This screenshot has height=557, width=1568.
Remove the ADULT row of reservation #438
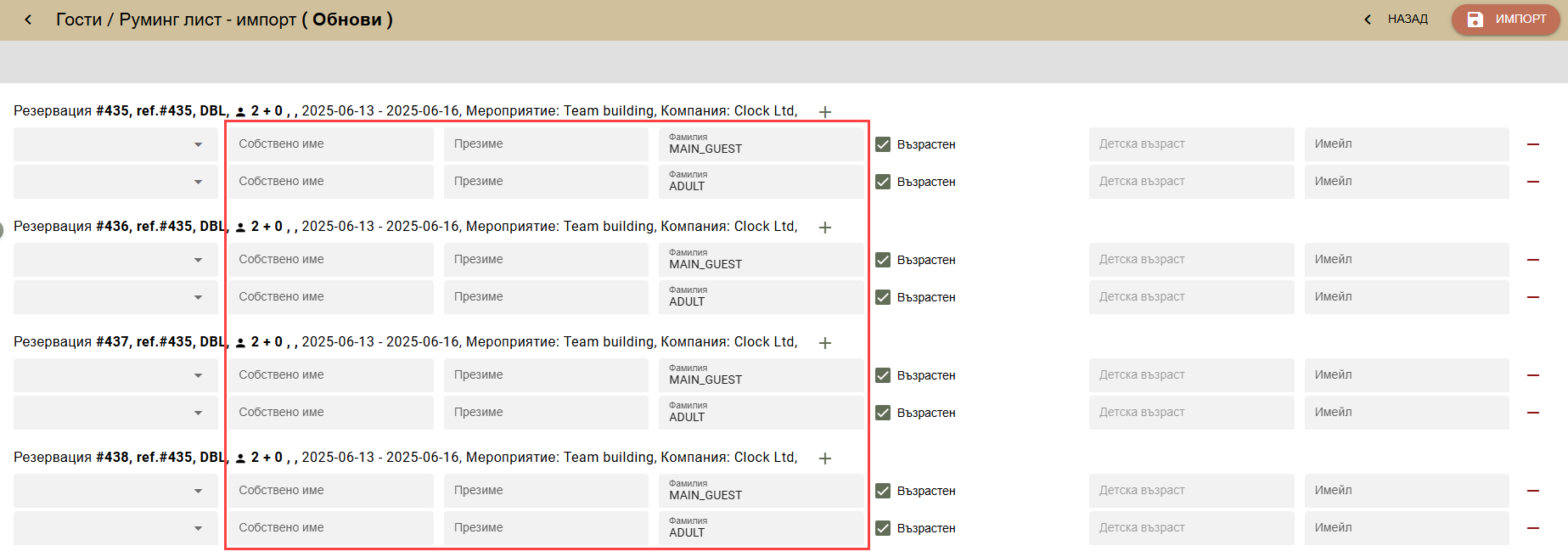click(1533, 528)
